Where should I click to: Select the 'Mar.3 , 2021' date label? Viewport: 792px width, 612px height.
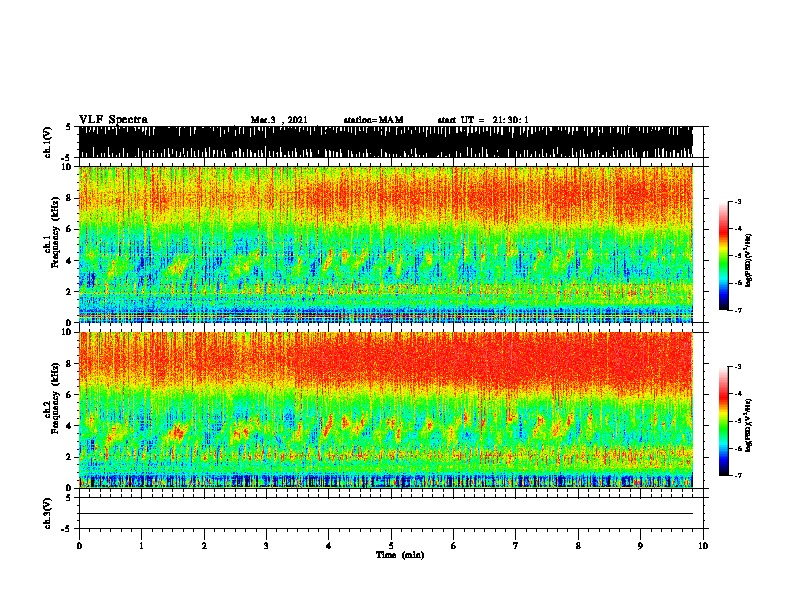(279, 120)
